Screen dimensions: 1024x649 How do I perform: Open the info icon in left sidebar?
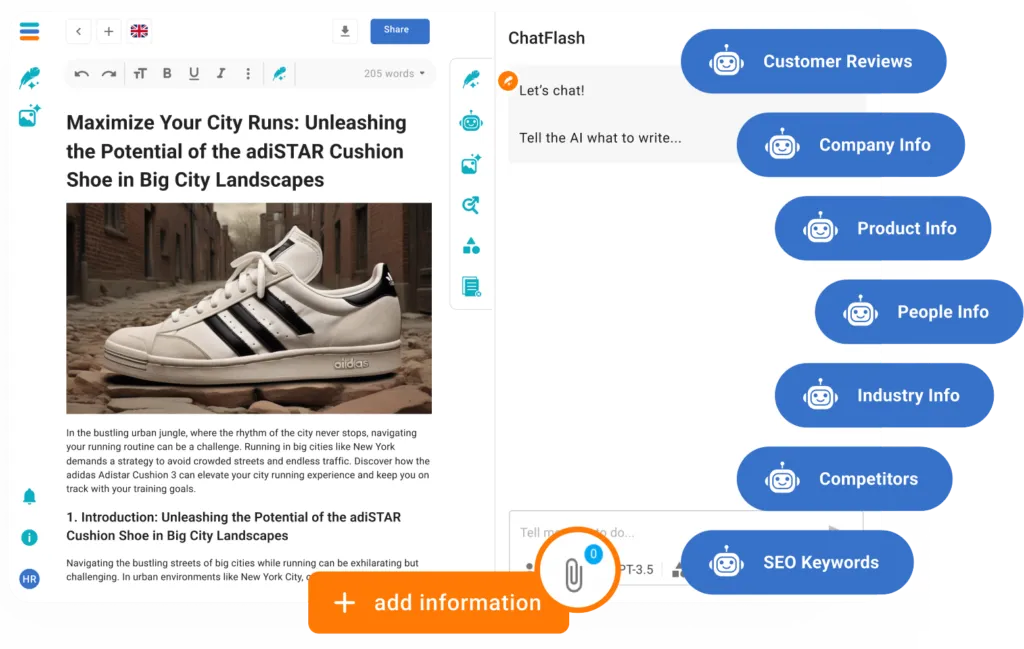point(29,537)
